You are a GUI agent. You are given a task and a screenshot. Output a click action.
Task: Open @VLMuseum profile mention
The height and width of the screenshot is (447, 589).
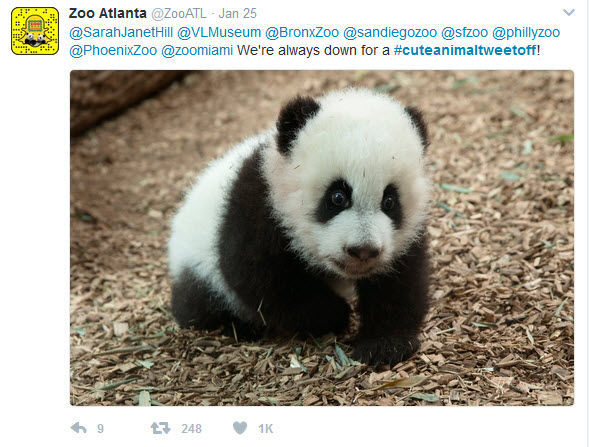pos(219,32)
